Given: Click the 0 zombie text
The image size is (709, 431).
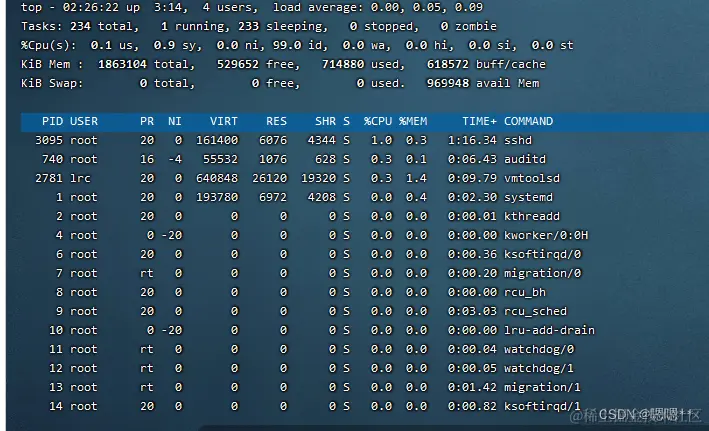Looking at the screenshot, I should click(x=468, y=26).
